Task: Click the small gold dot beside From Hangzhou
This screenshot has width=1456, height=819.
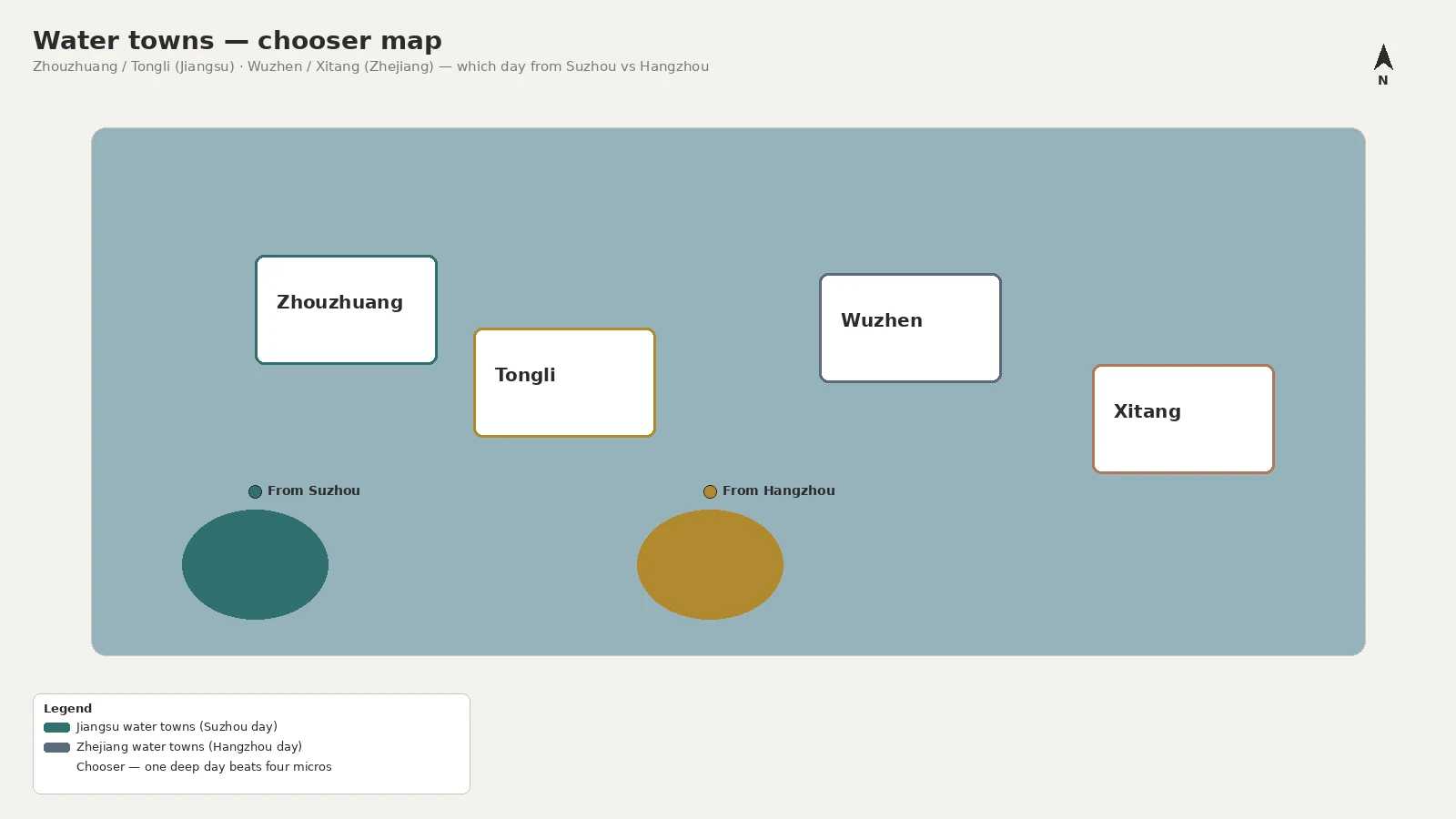Action: 710,491
